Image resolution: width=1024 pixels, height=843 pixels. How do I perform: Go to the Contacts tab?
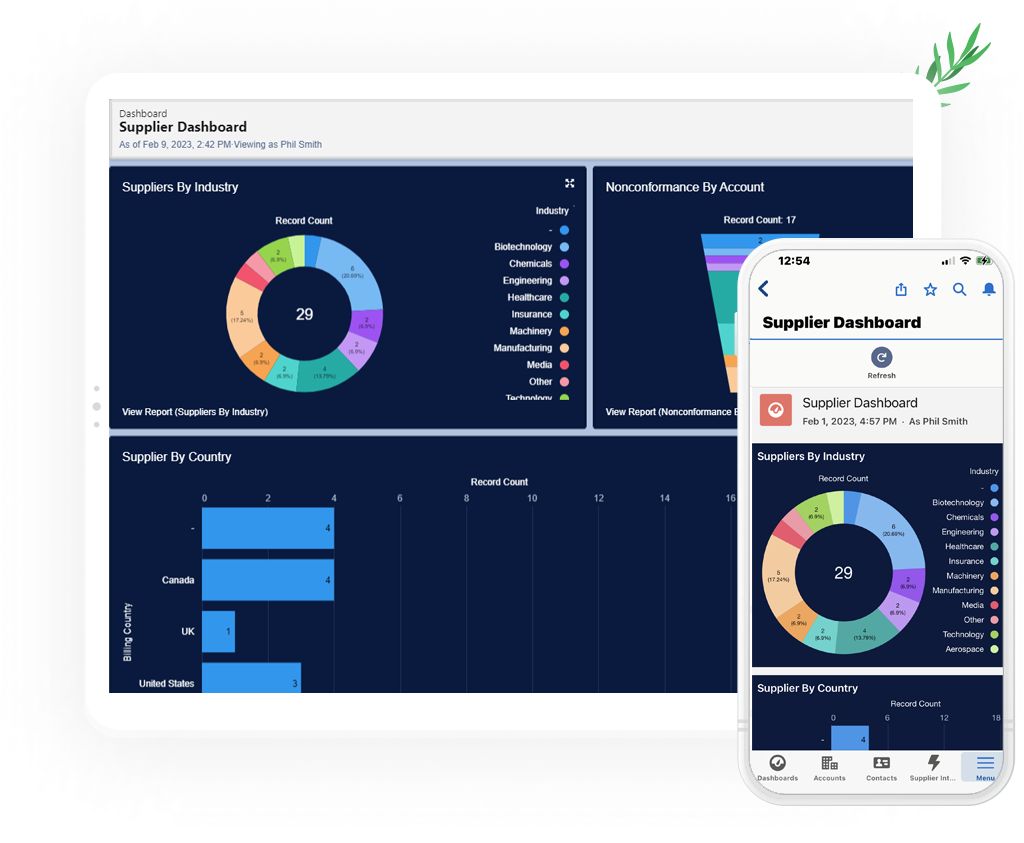coord(881,767)
